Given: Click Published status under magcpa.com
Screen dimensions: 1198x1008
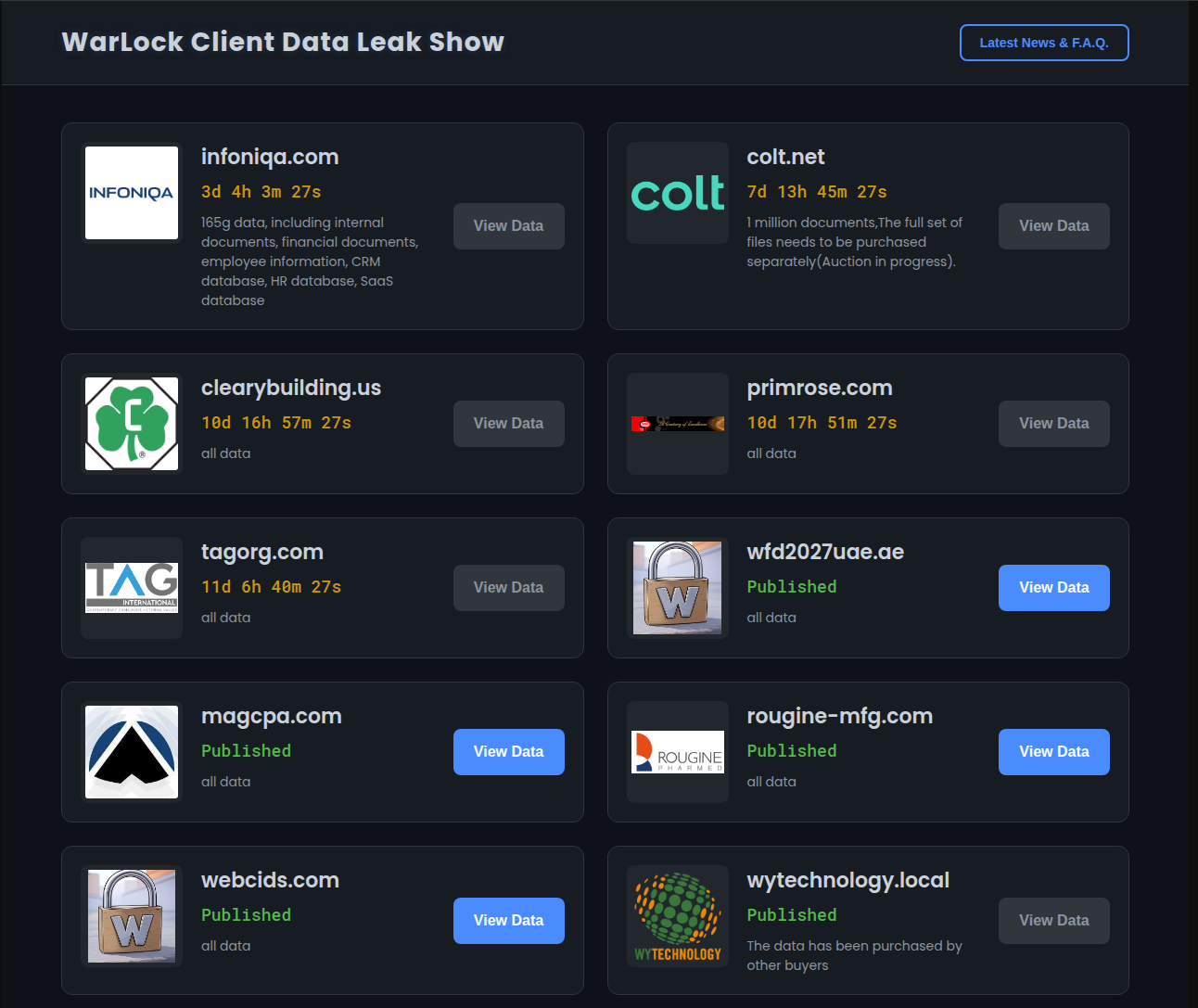Looking at the screenshot, I should coord(247,751).
